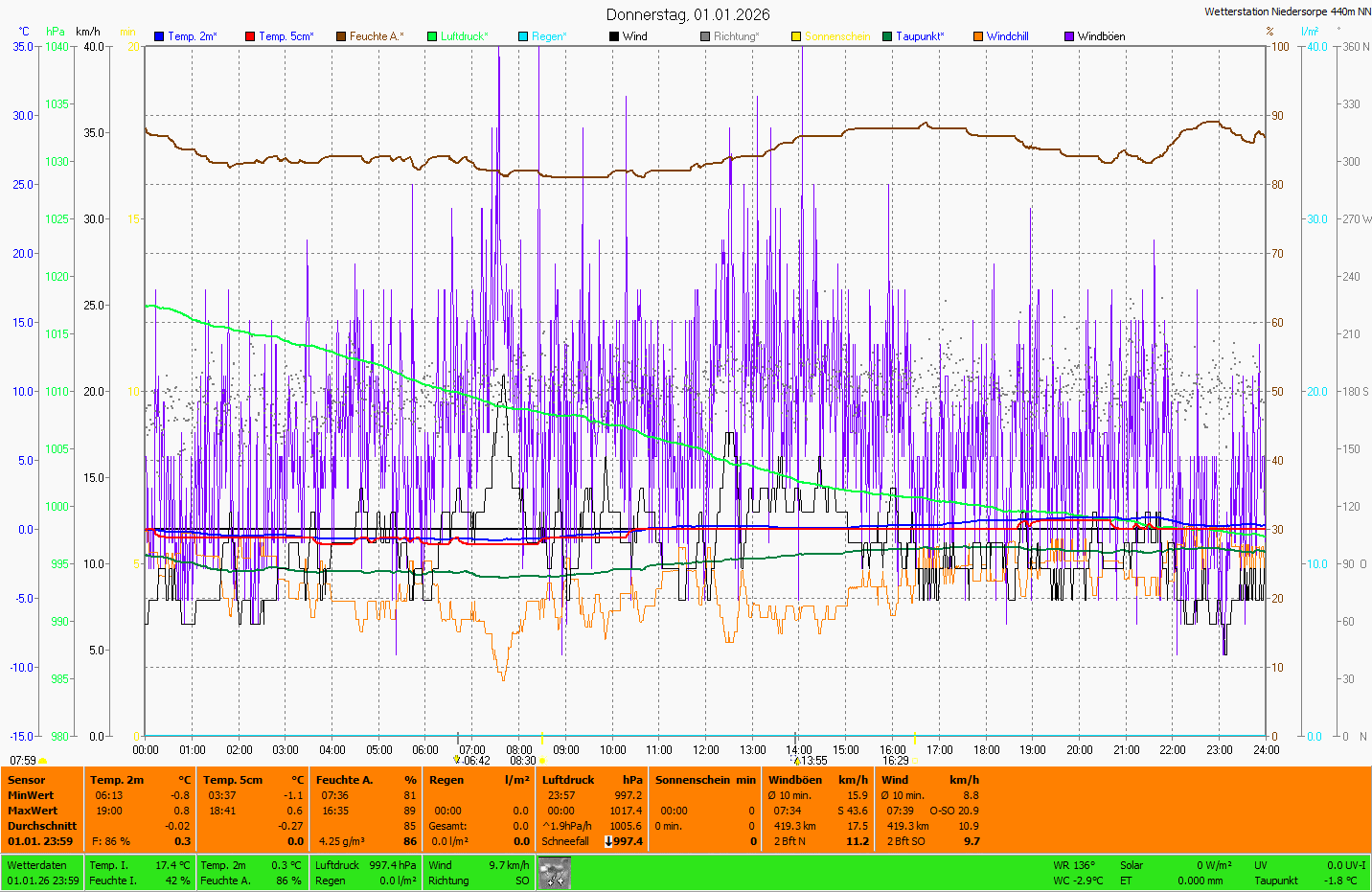Click the purple Windböen legend square
The height and width of the screenshot is (892, 1372).
pos(1069,36)
